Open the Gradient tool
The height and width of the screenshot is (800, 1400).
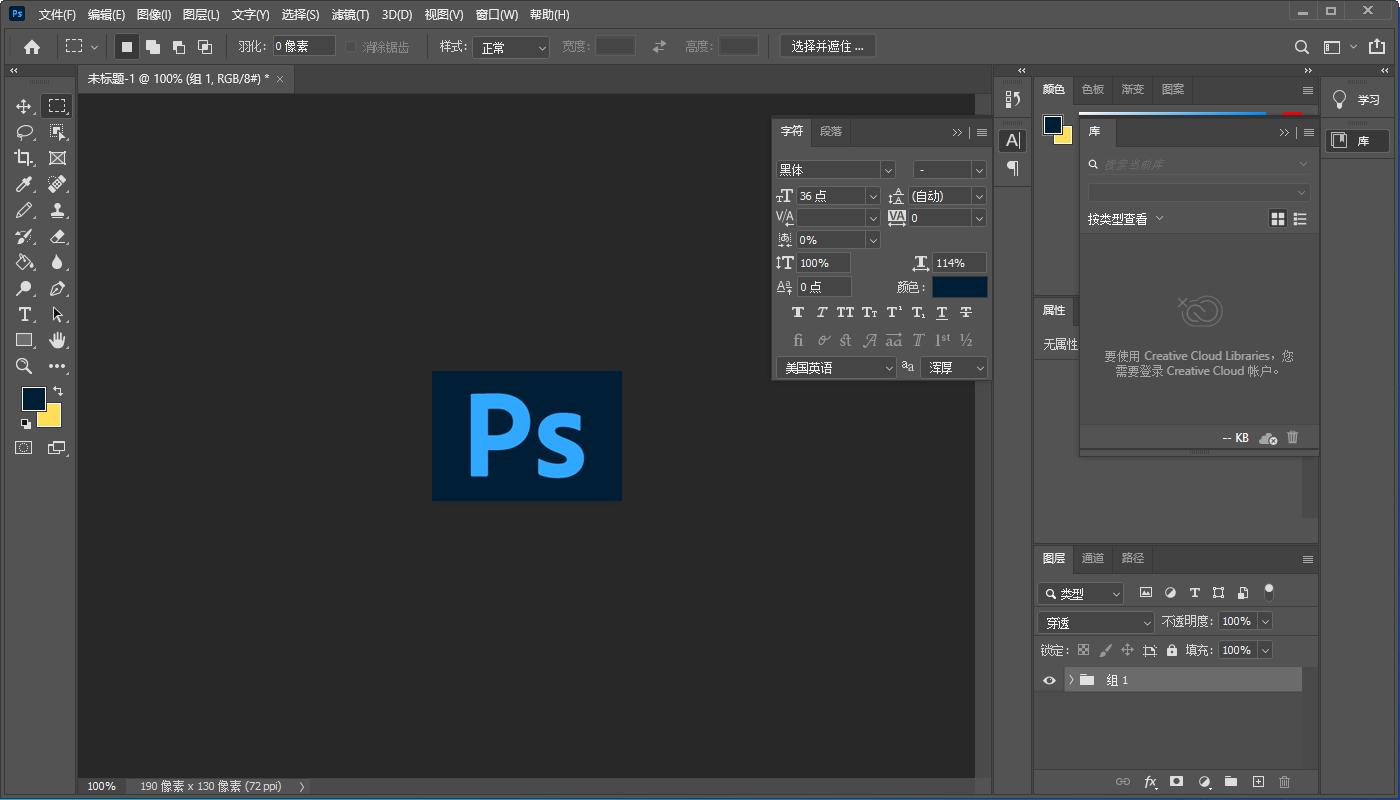coord(22,262)
